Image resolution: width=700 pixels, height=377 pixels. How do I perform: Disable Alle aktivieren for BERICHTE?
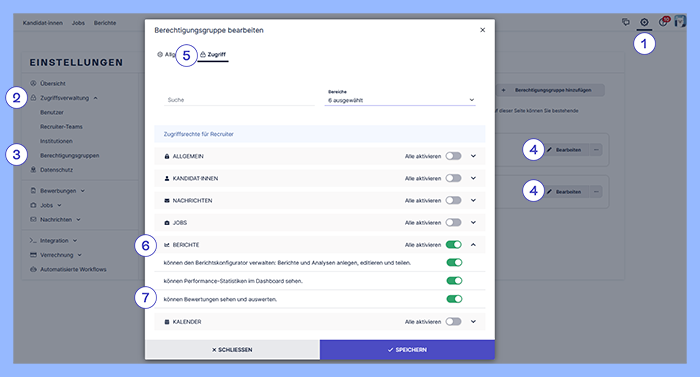coord(454,244)
